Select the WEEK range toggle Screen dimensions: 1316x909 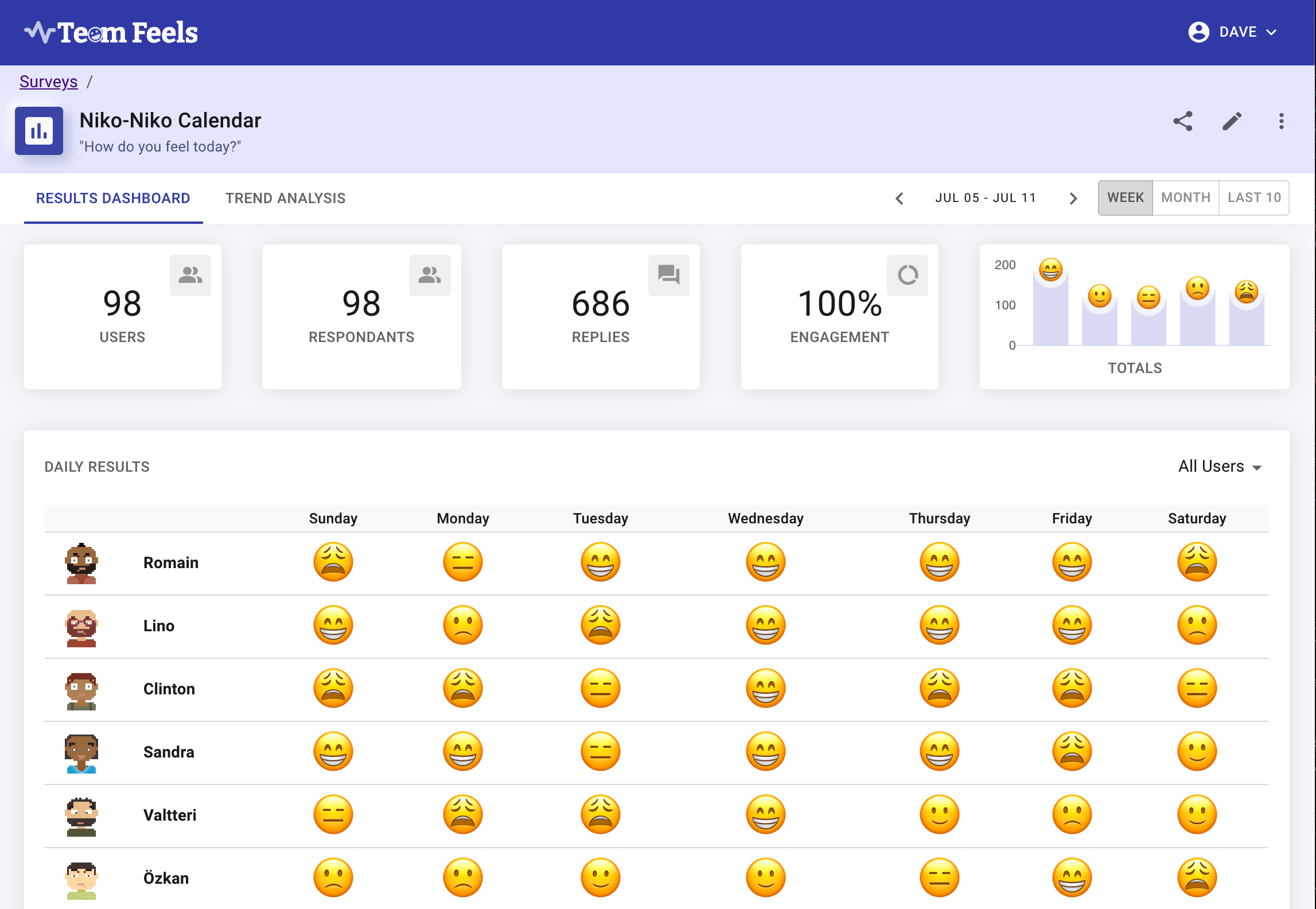point(1125,198)
